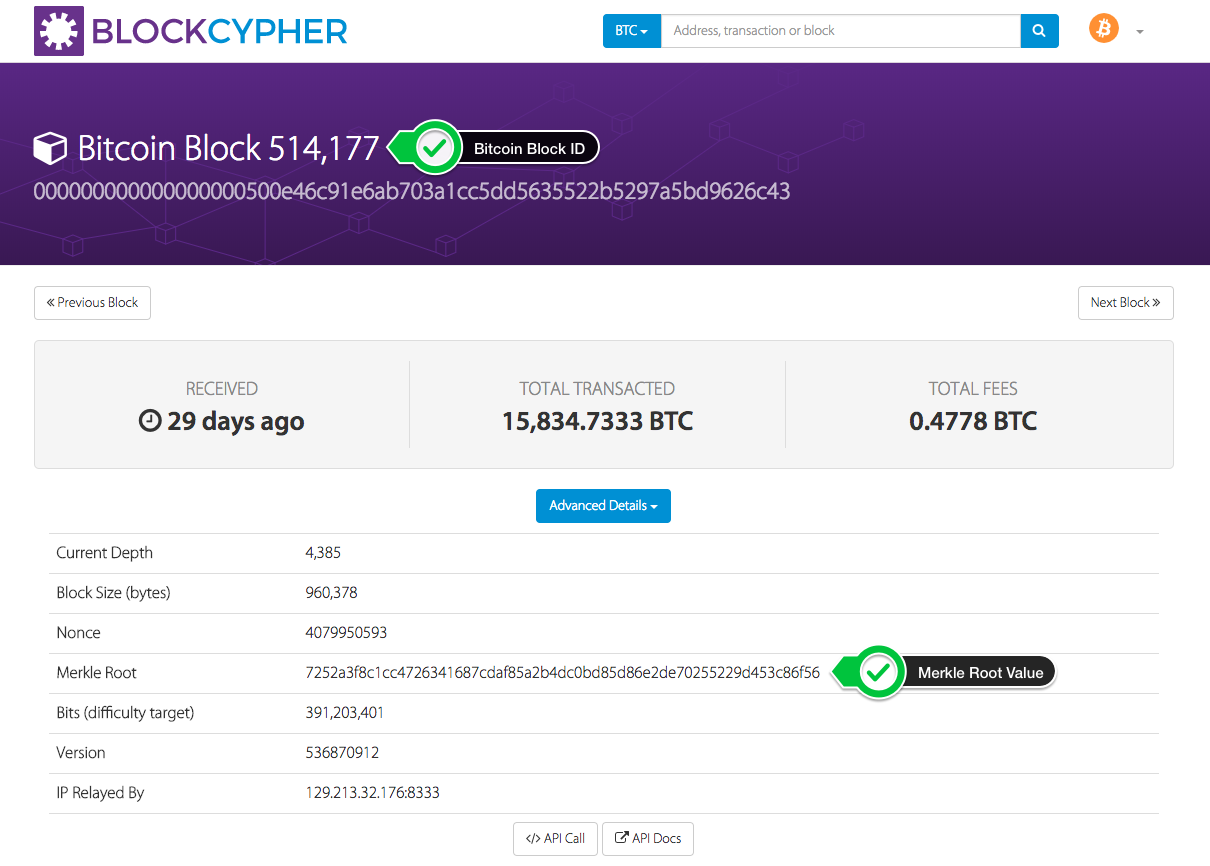Click the clock icon next to 29 days ago
The image size is (1210, 866).
point(149,421)
